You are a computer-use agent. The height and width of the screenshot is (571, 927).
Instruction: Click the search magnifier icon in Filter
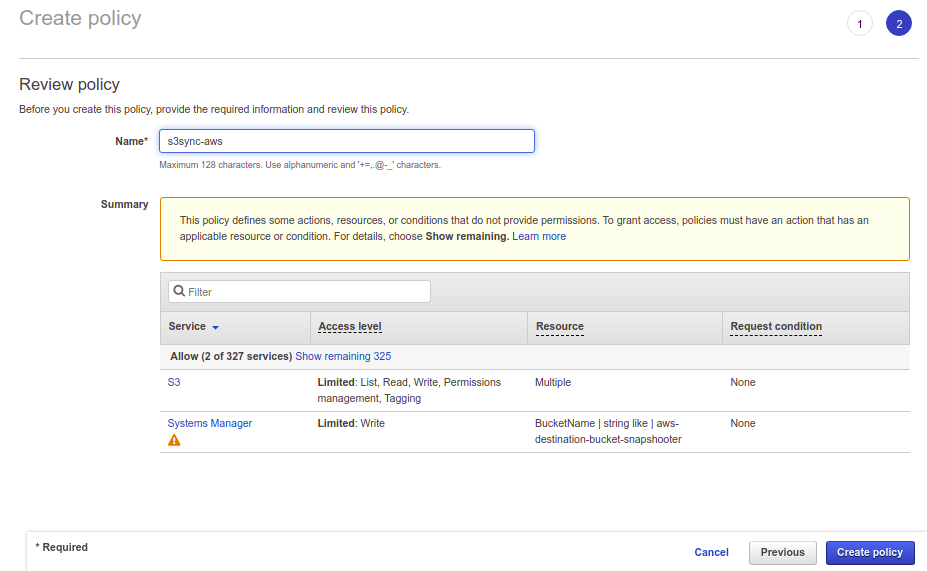pyautogui.click(x=179, y=292)
